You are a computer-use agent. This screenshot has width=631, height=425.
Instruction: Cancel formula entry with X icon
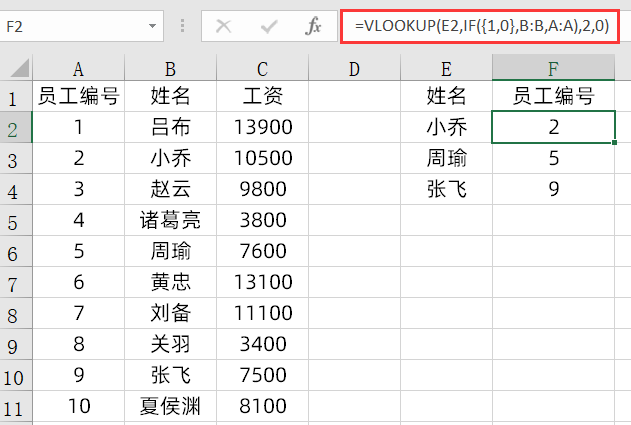(x=223, y=27)
